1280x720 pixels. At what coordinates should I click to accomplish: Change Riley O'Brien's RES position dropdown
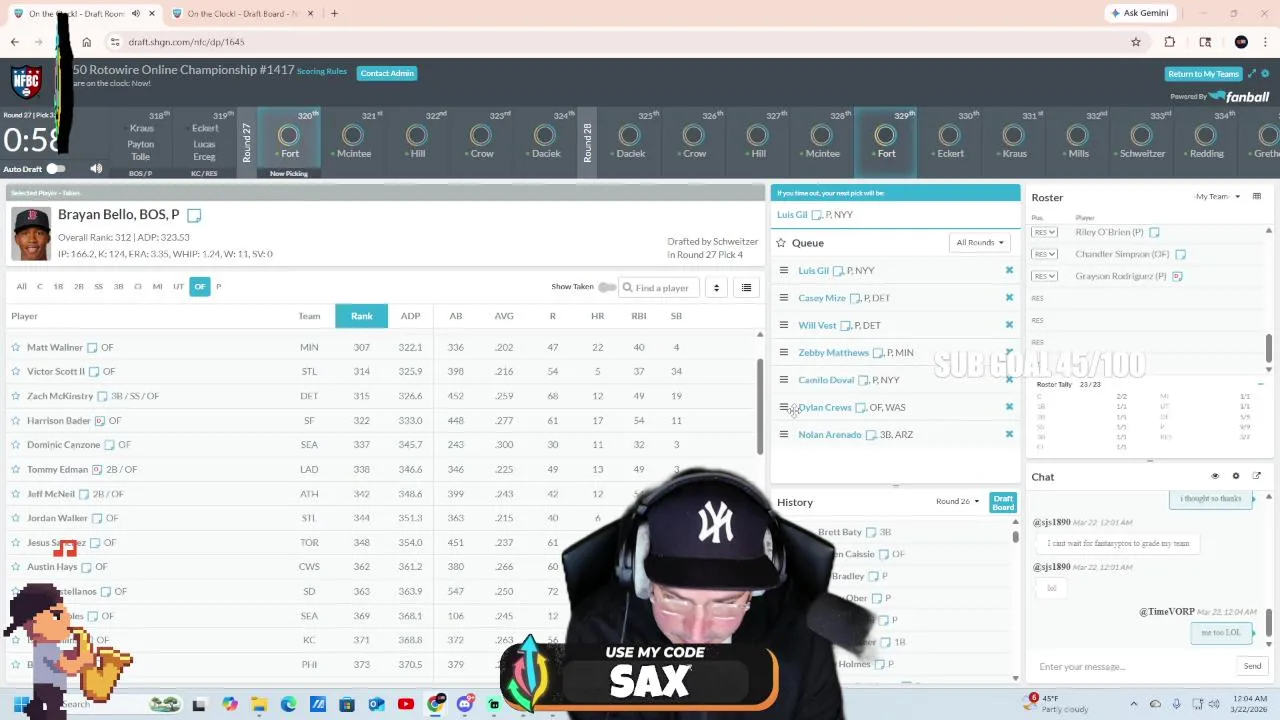click(1045, 233)
